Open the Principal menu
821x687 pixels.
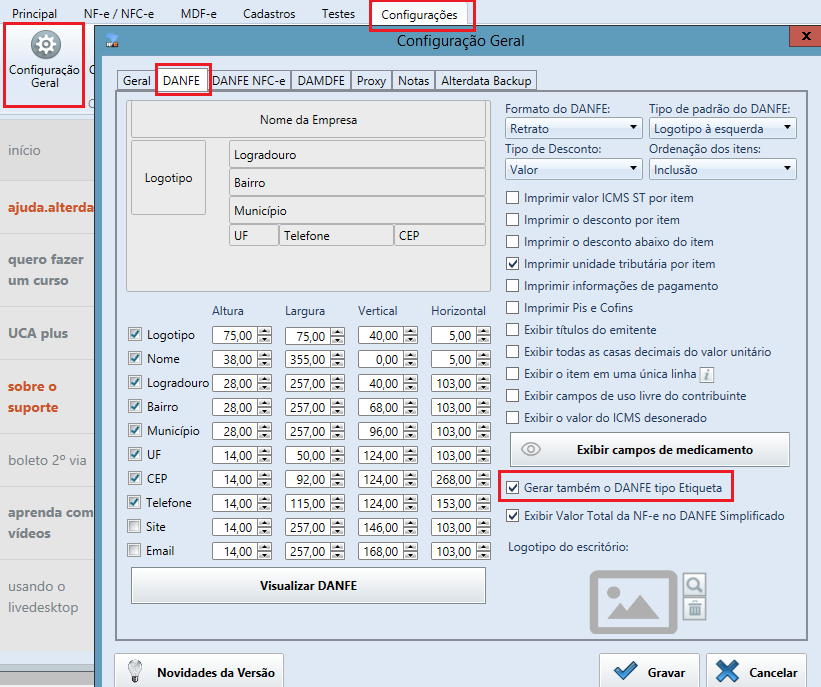[35, 14]
